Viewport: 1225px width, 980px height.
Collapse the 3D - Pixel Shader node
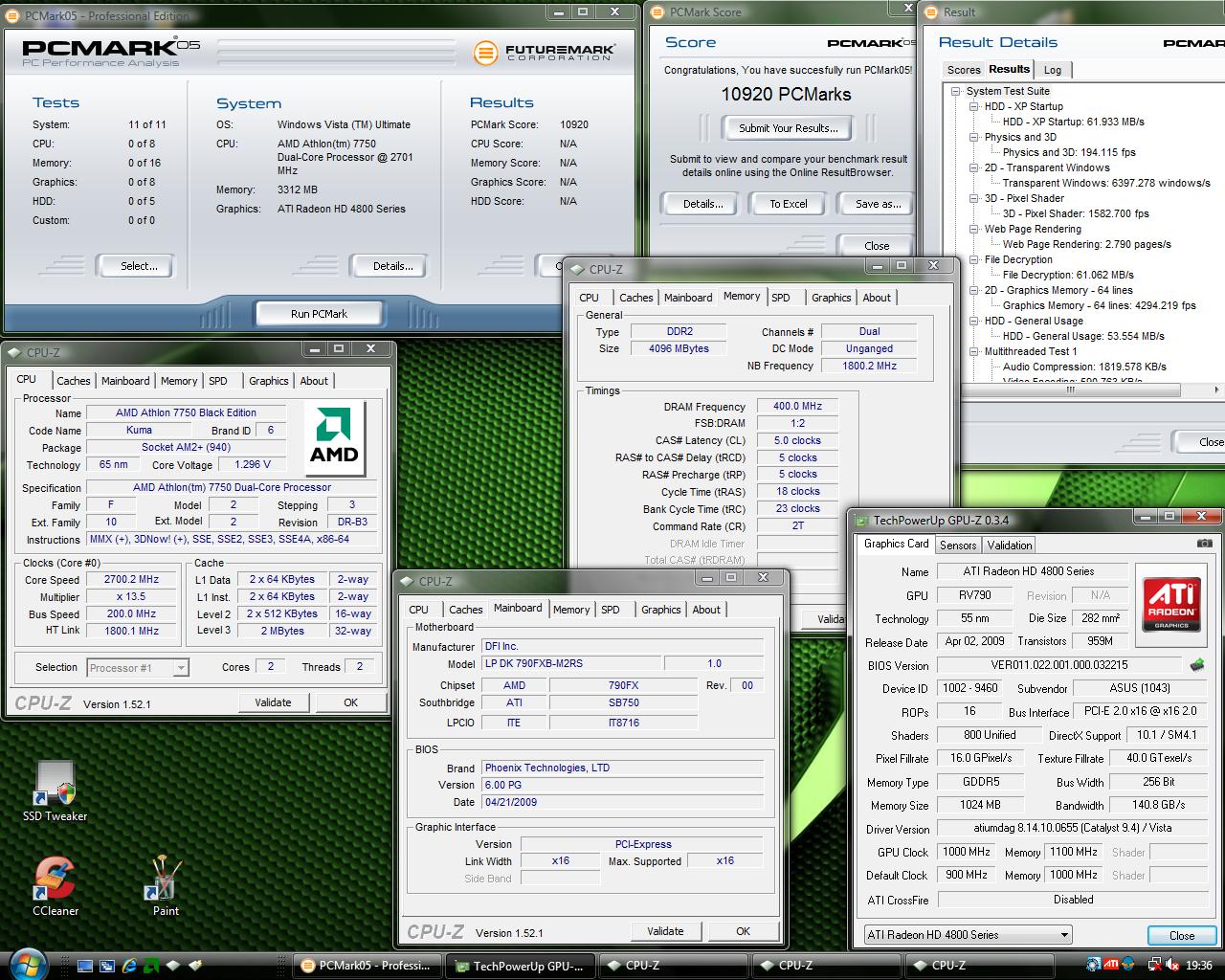973,198
